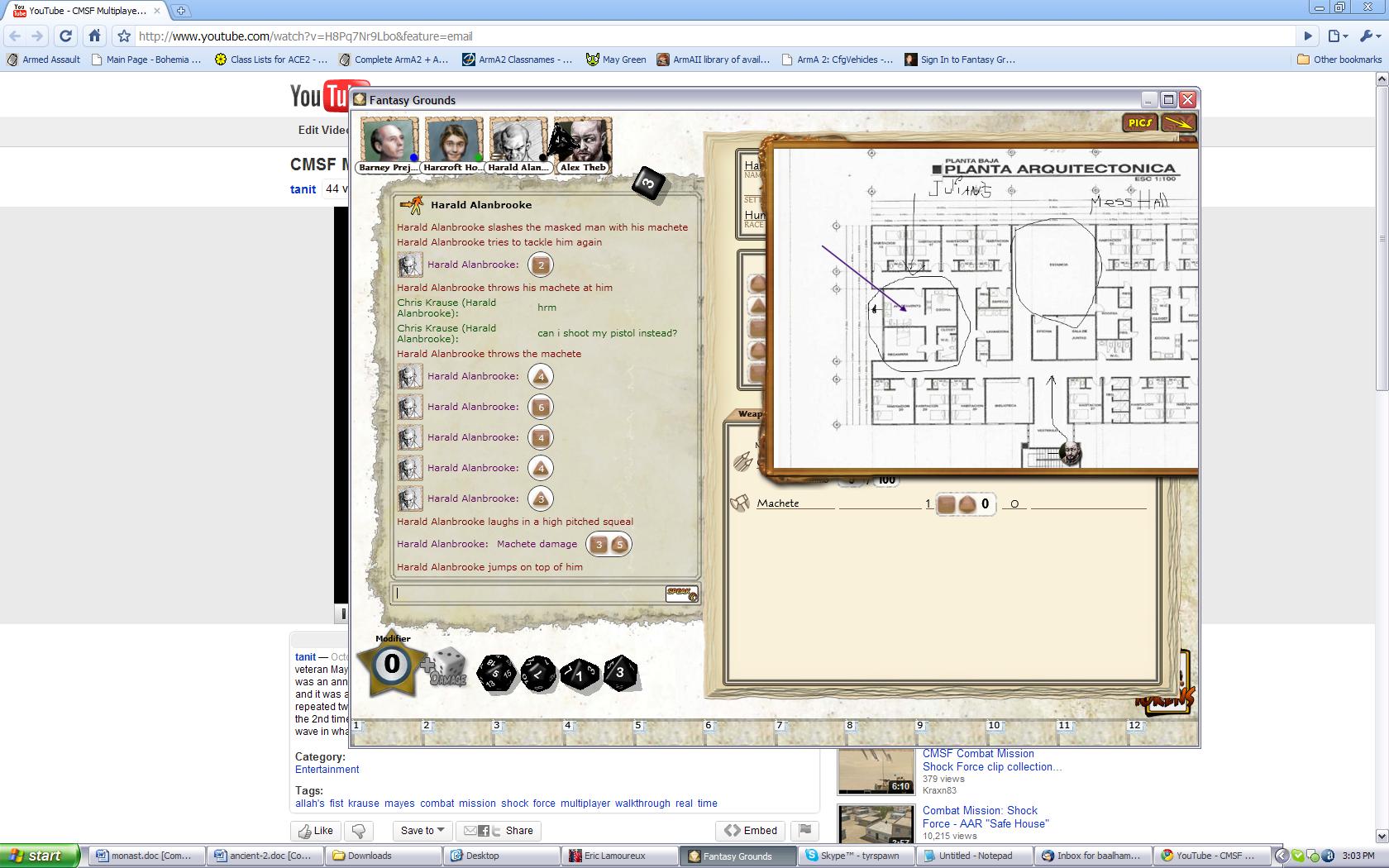Click the YouTube Like button
Image resolution: width=1389 pixels, height=868 pixels.
(315, 831)
